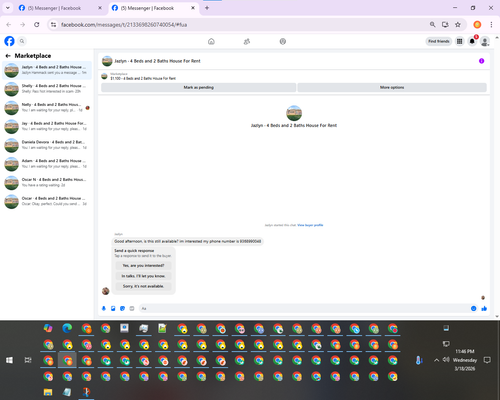Open the Windows notification center icon
The width and height of the screenshot is (500, 400).
pos(487,360)
